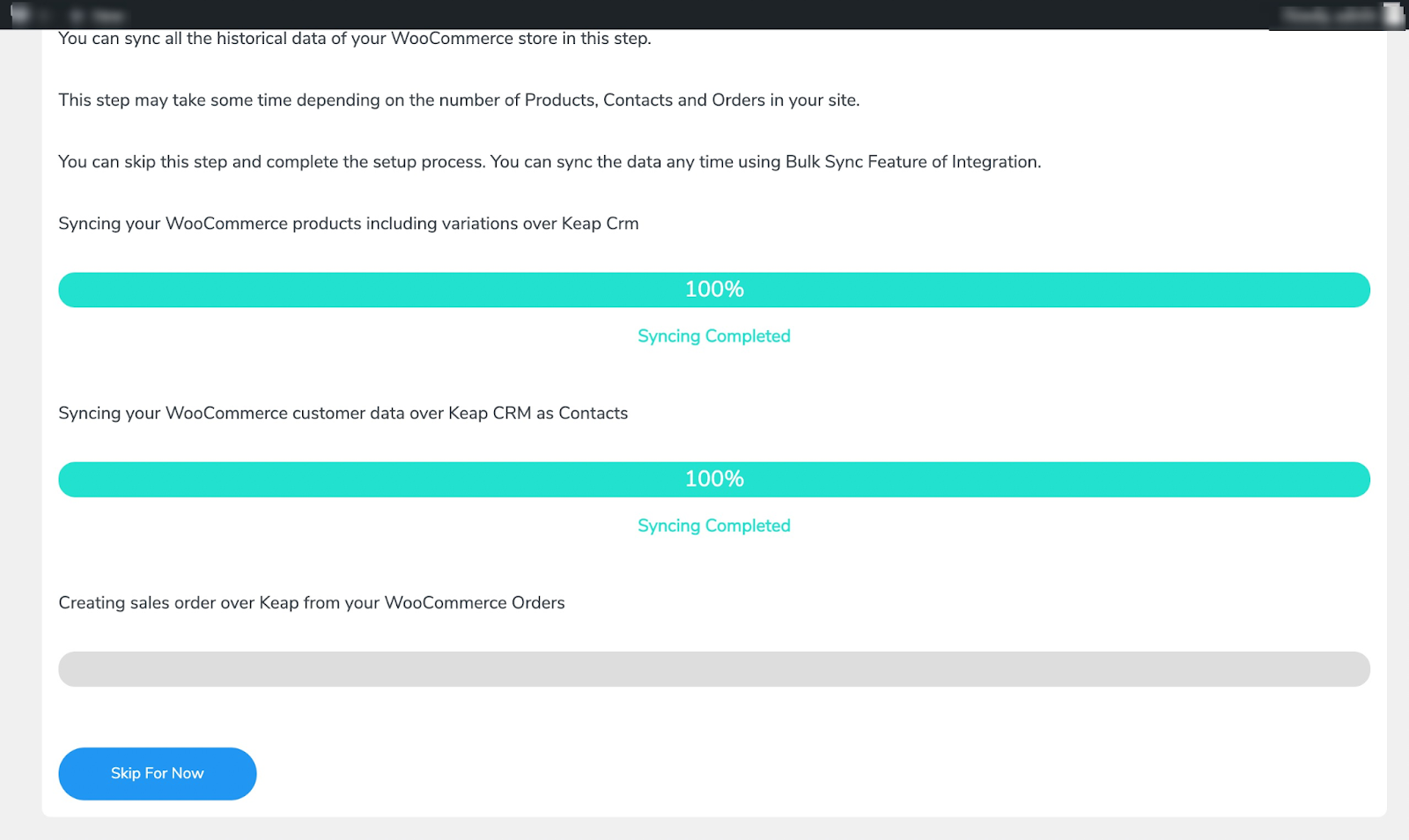Click the plus icon beside New
The height and width of the screenshot is (840, 1409).
click(x=77, y=15)
